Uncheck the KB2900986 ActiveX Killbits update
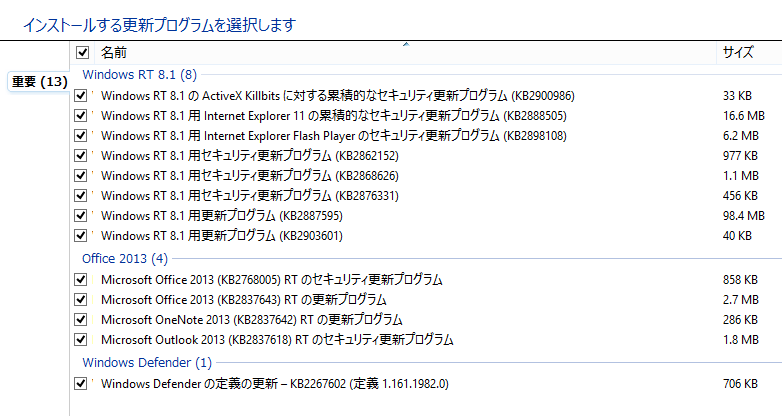This screenshot has height=416, width=782. pos(80,95)
